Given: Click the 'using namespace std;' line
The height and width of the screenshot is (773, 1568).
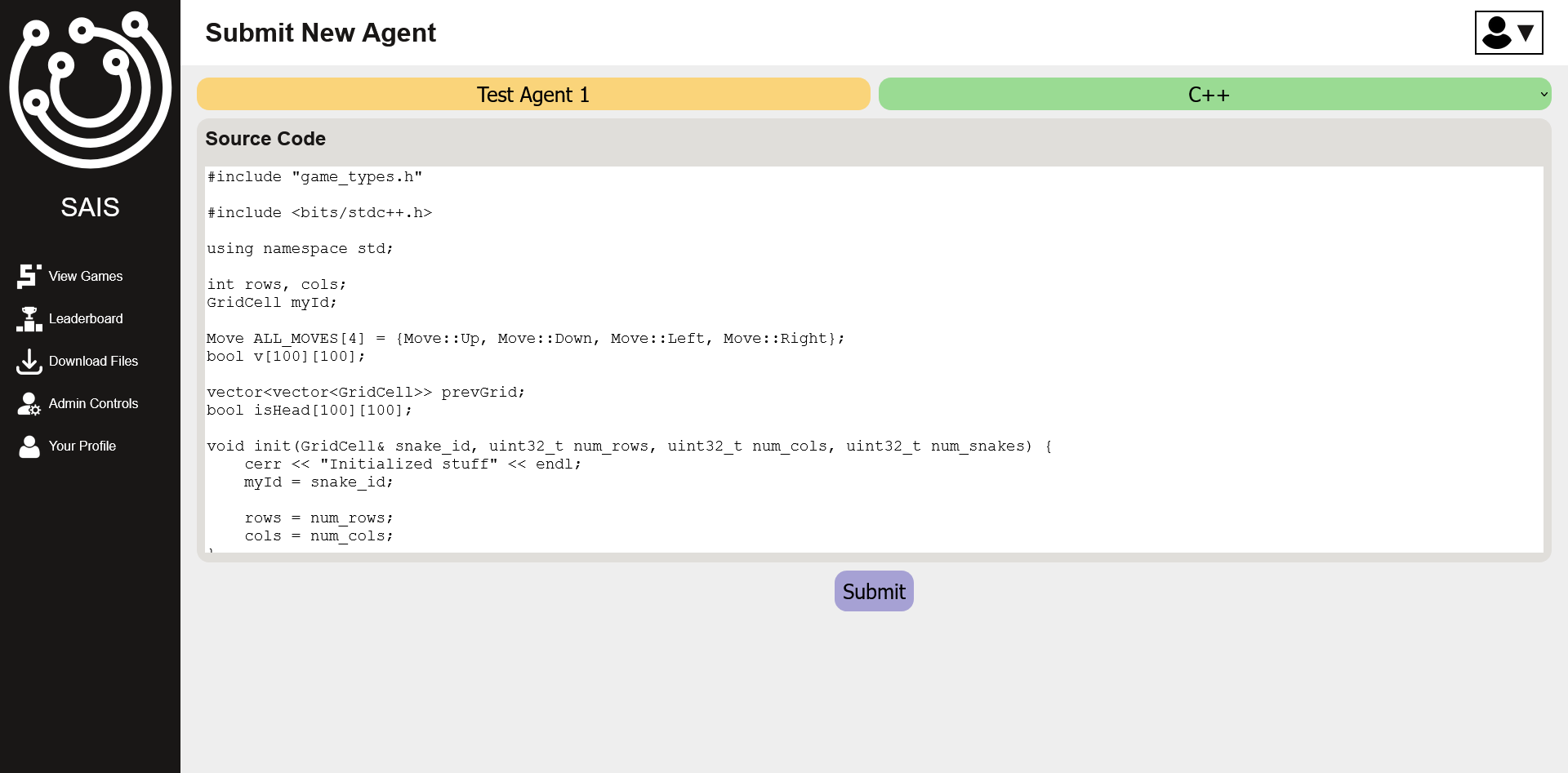Looking at the screenshot, I should click(300, 248).
